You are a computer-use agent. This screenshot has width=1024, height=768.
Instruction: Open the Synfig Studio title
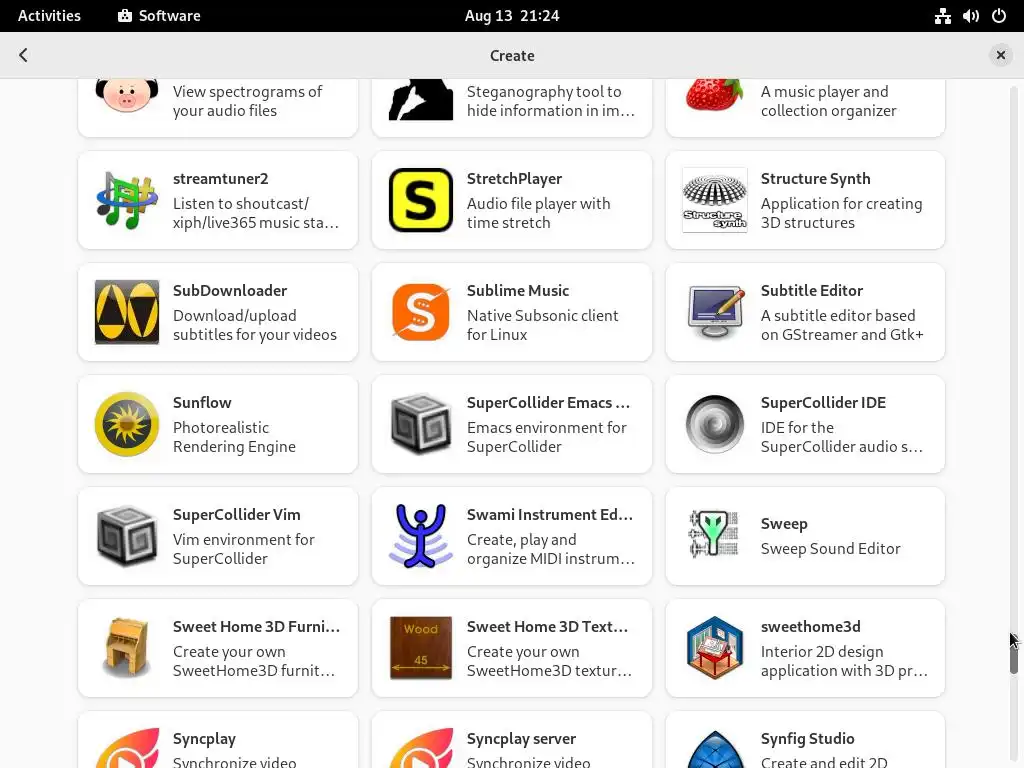coord(807,739)
